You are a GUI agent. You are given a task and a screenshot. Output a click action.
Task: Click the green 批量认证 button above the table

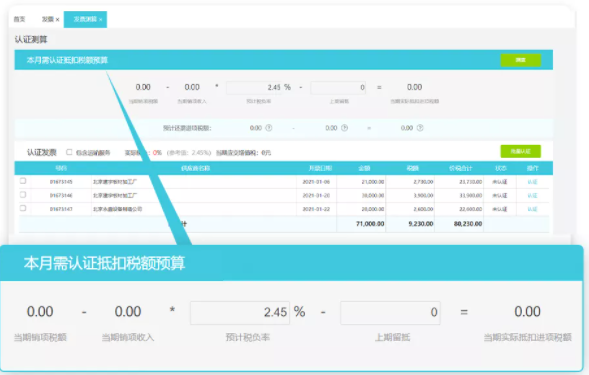[521, 151]
